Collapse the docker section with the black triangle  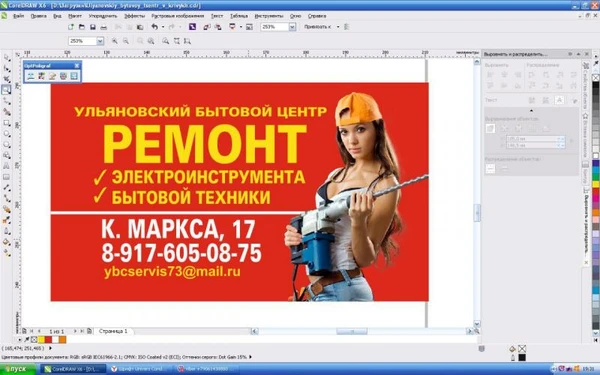531,111
